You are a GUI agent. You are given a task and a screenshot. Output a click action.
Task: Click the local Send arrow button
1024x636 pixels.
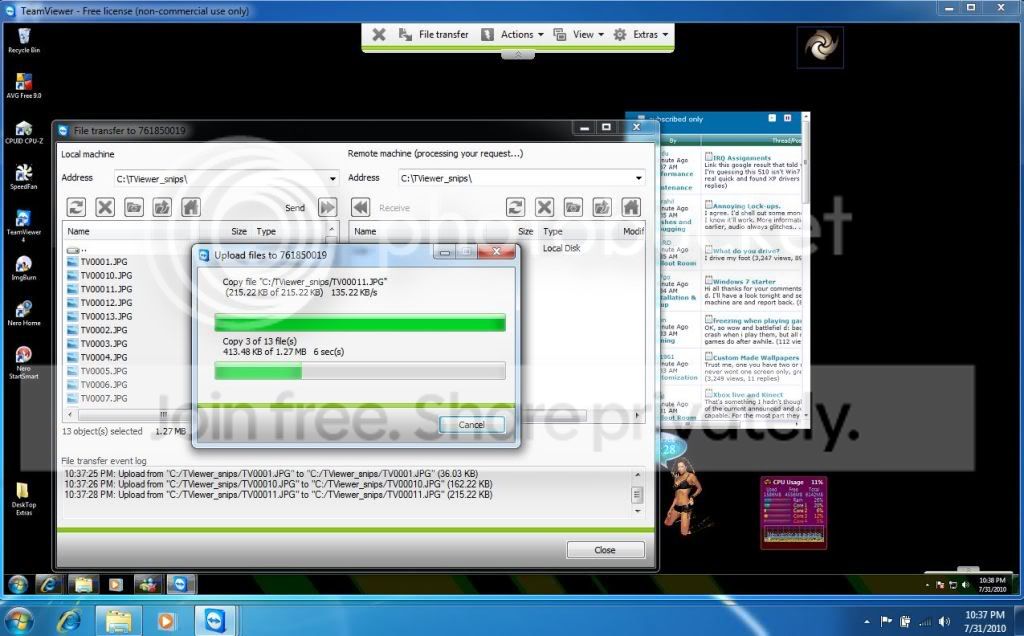coord(327,208)
